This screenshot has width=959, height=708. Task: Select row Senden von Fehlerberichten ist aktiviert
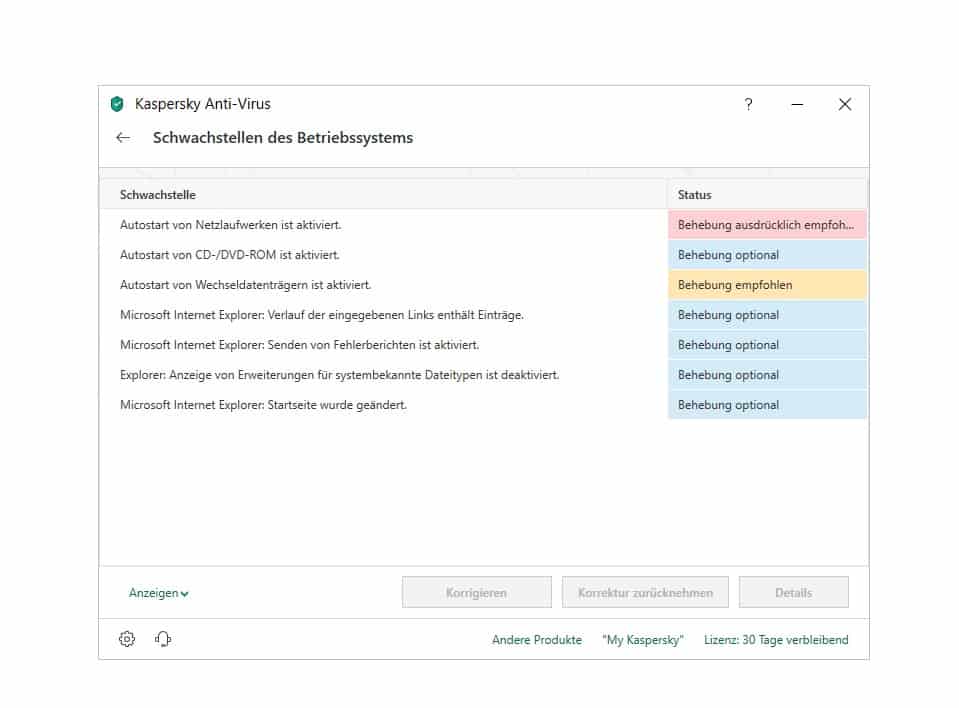[x=483, y=345]
